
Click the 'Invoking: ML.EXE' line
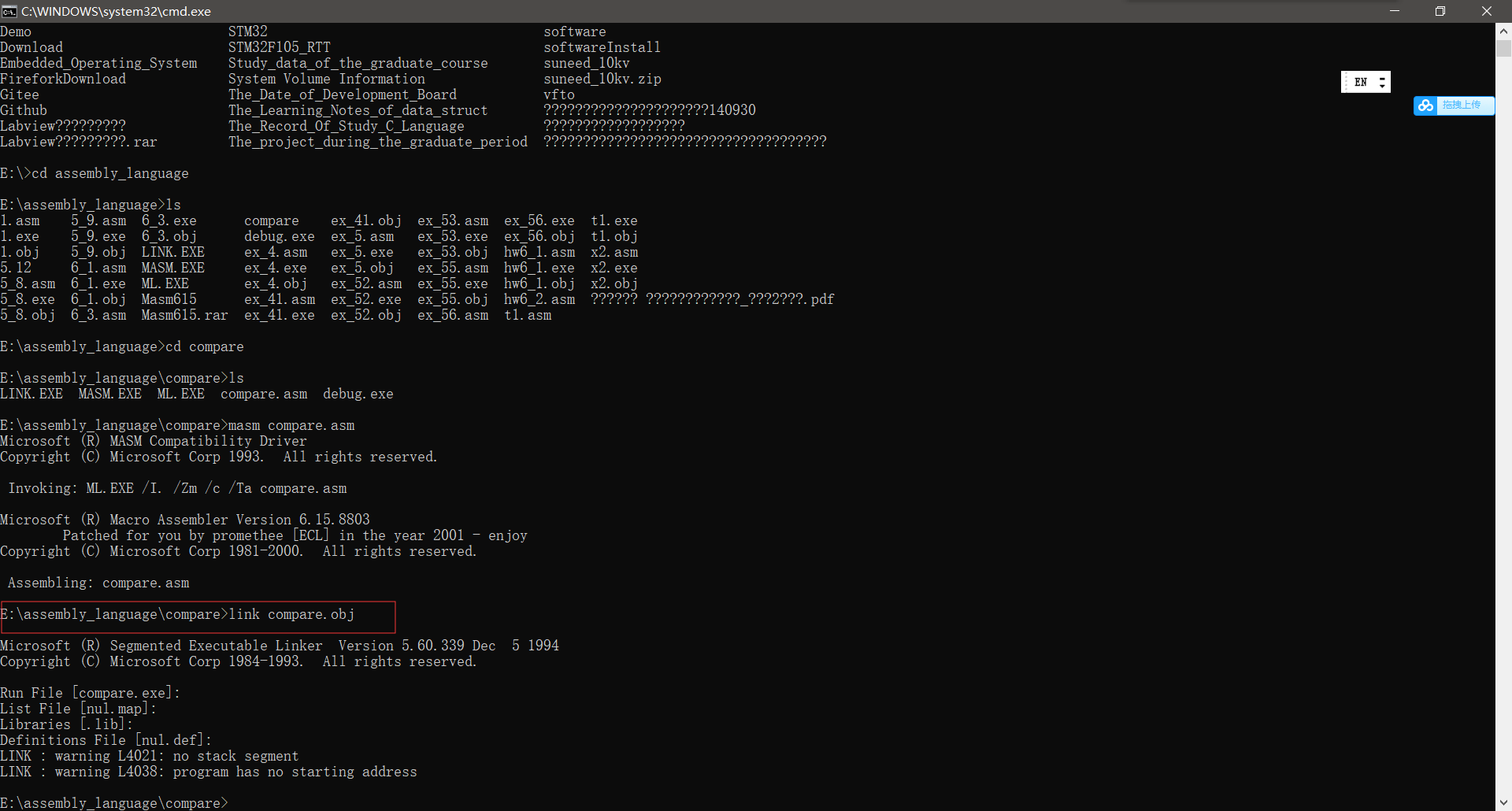pyautogui.click(x=177, y=488)
